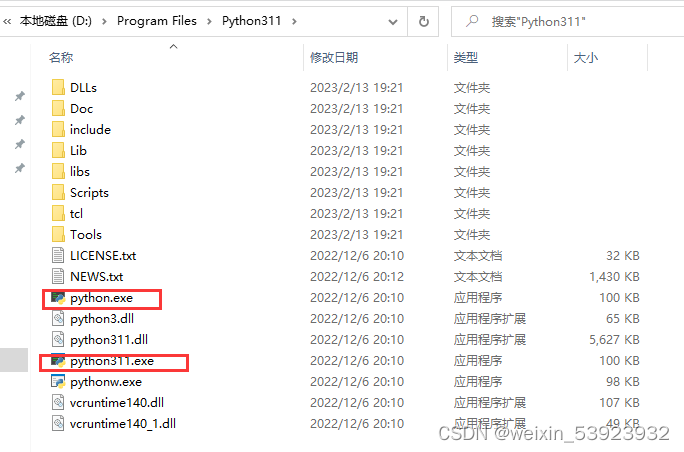Click the 5,627 KB size of python311.dll

click(x=614, y=339)
